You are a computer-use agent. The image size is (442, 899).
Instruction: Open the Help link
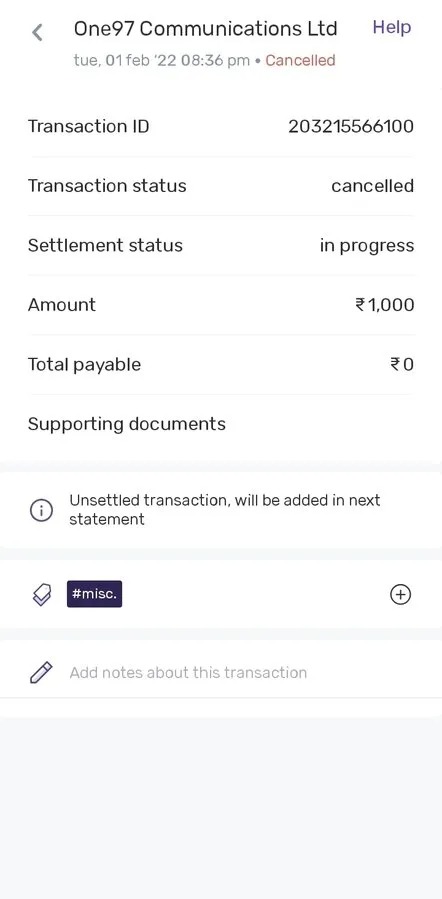(392, 27)
